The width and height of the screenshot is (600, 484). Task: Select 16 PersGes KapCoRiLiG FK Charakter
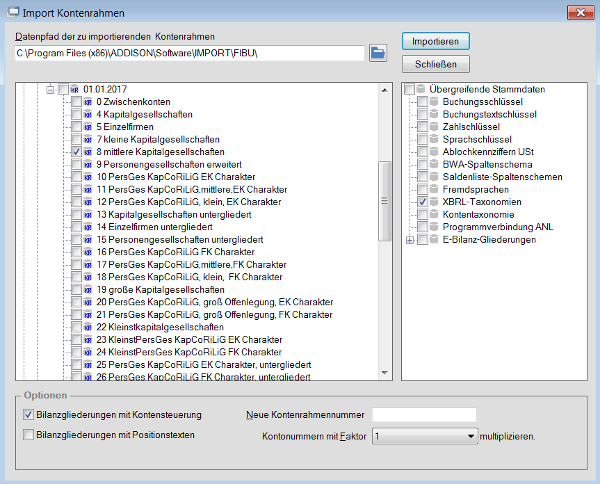(176, 252)
